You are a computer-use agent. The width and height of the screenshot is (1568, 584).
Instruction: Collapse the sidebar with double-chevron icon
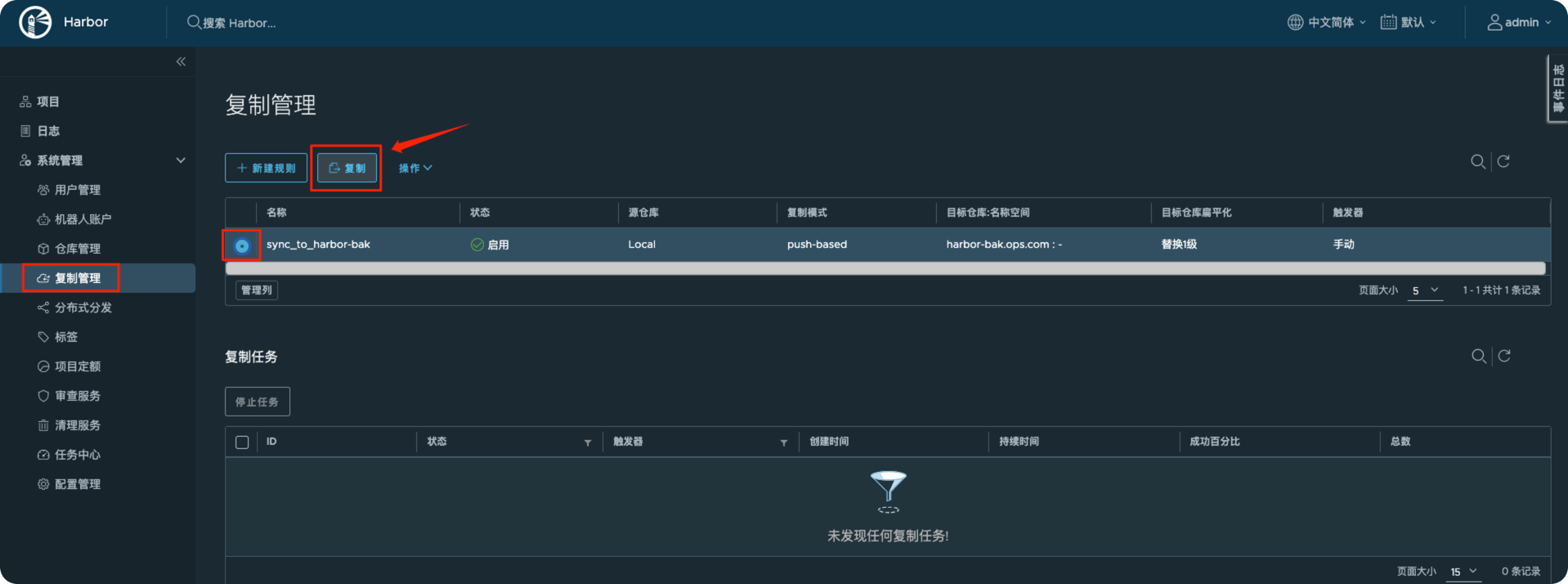181,61
